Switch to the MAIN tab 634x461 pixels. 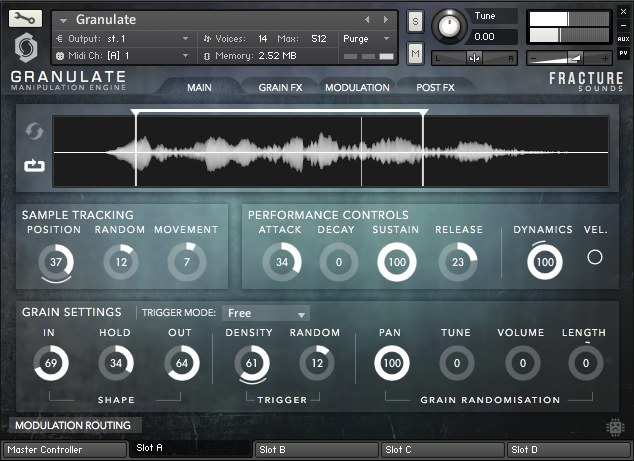(x=199, y=87)
